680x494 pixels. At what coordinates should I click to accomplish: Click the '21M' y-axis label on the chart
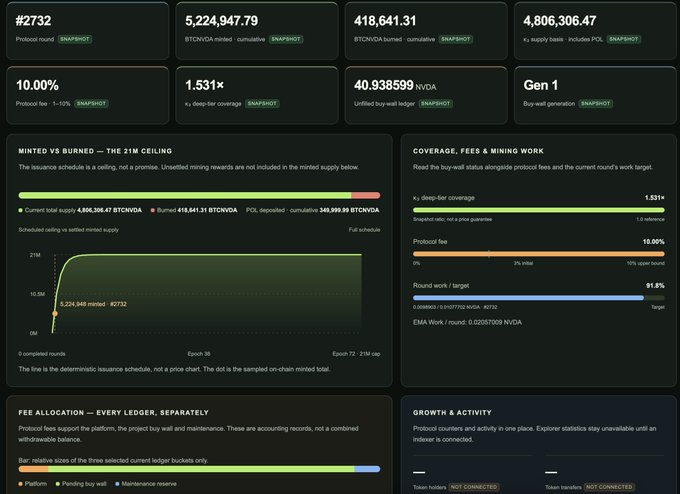pyautogui.click(x=35, y=255)
